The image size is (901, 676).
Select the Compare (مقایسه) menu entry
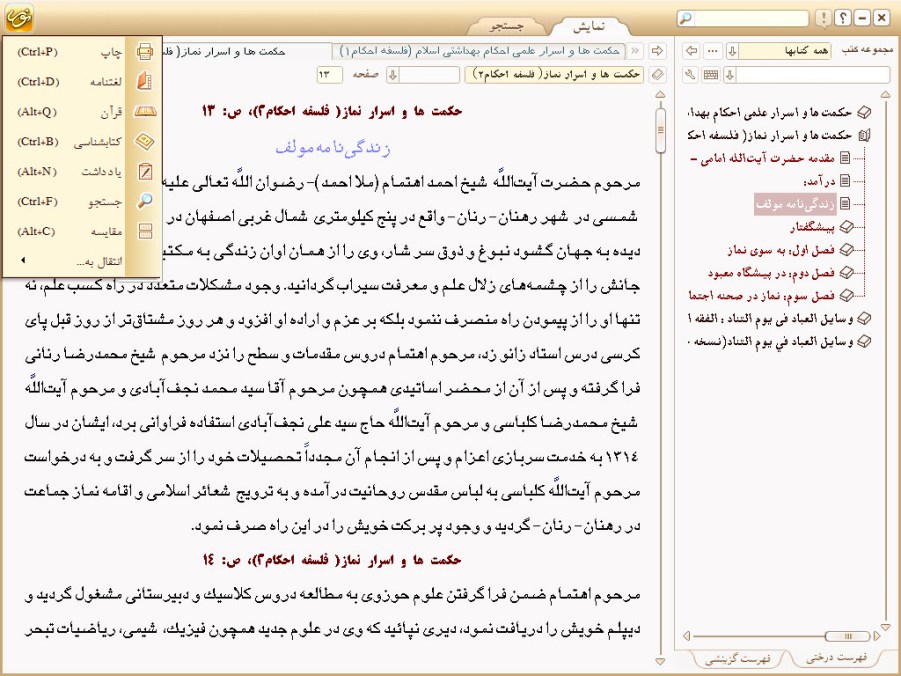pyautogui.click(x=82, y=231)
